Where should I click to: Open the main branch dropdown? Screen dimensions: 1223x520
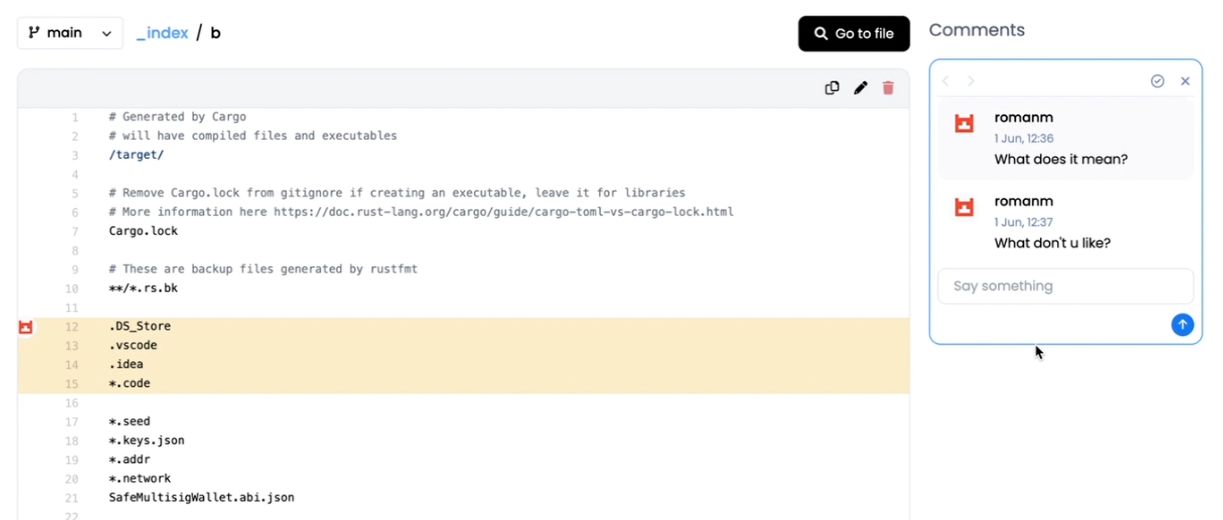70,33
